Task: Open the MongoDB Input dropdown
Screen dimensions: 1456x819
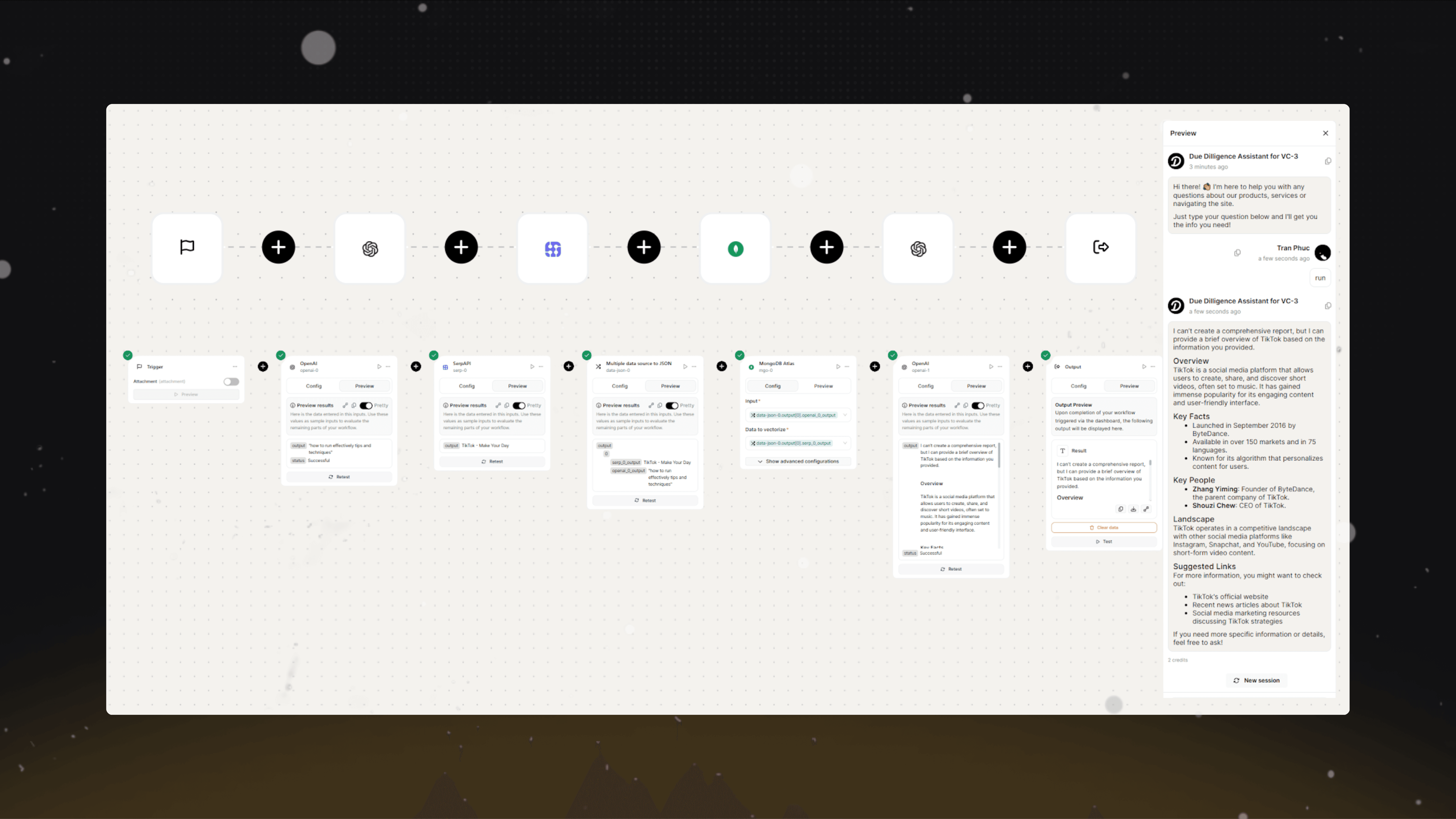Action: point(797,415)
